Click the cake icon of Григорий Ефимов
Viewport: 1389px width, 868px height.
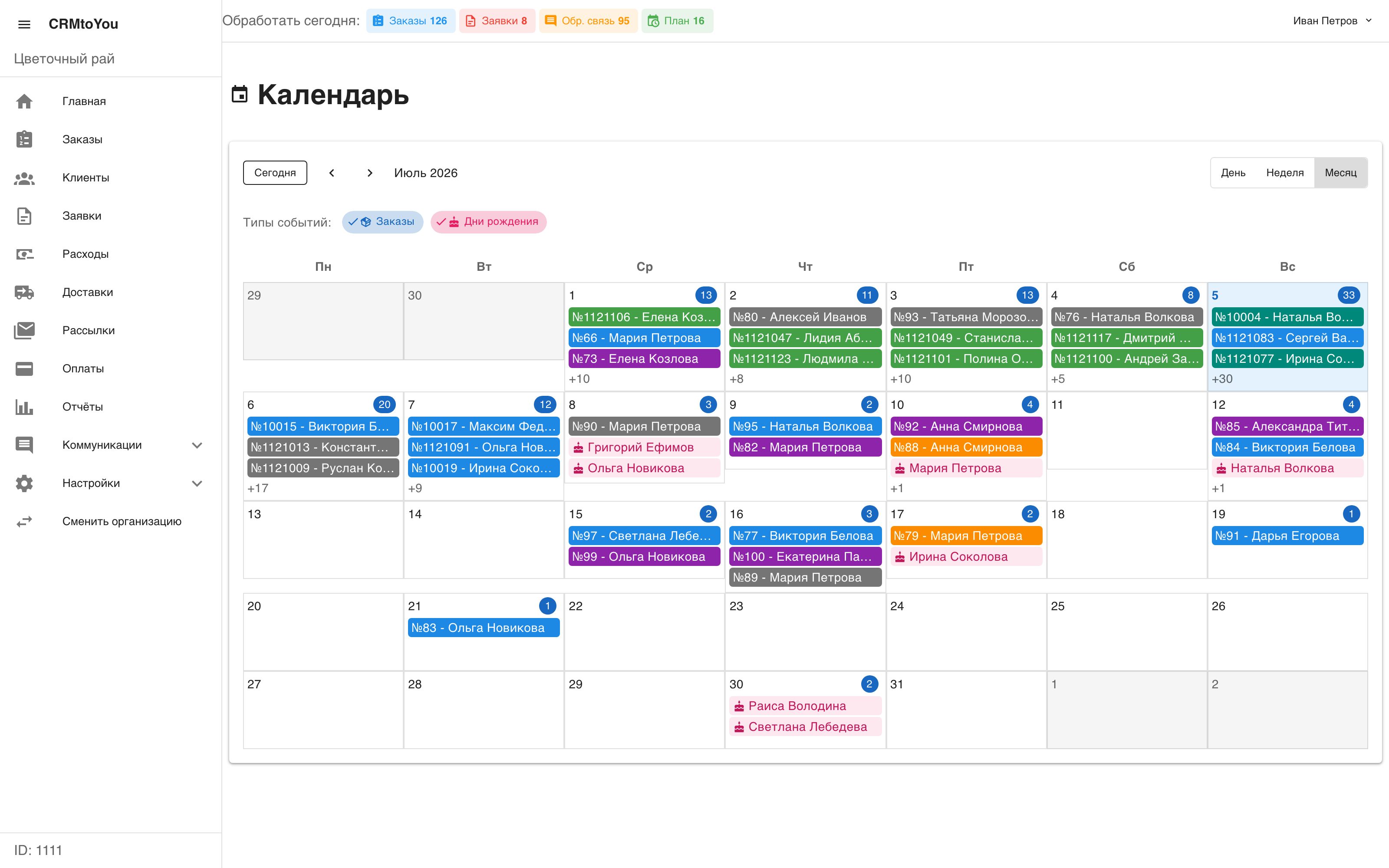point(579,448)
